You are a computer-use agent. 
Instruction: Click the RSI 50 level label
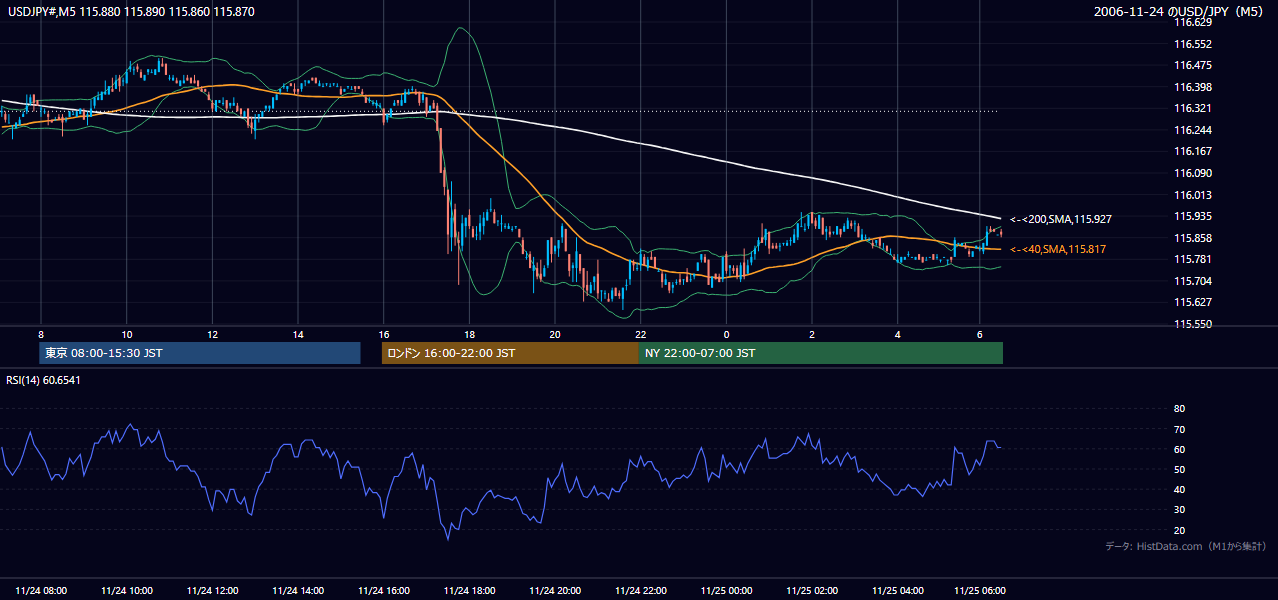tap(1179, 469)
